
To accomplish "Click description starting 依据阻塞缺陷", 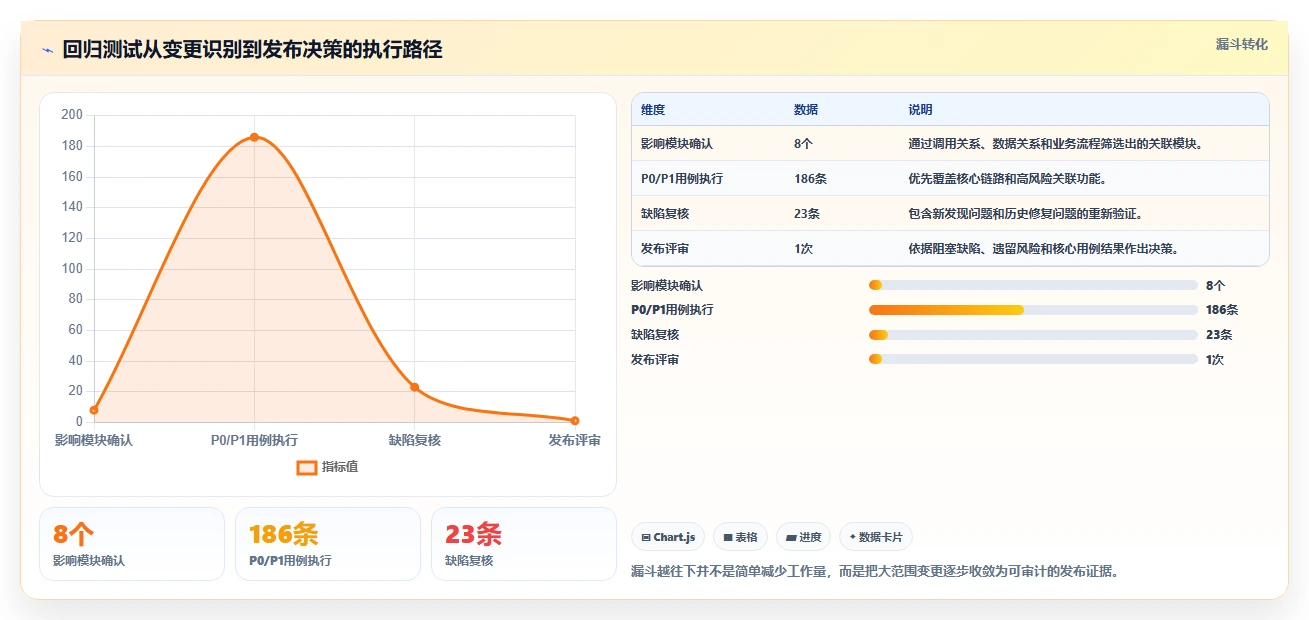I will pos(1043,249).
